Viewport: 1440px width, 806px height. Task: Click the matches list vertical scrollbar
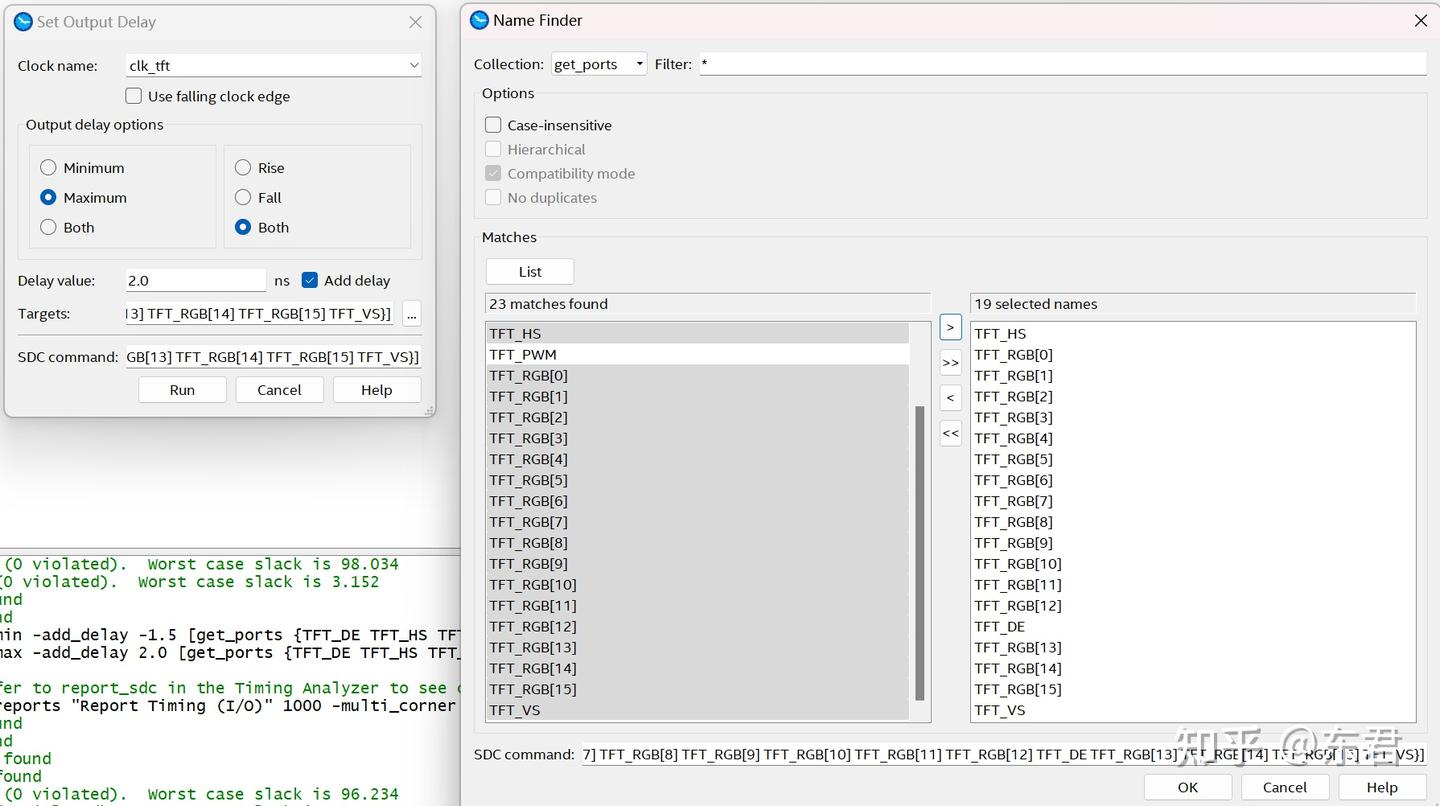point(920,553)
